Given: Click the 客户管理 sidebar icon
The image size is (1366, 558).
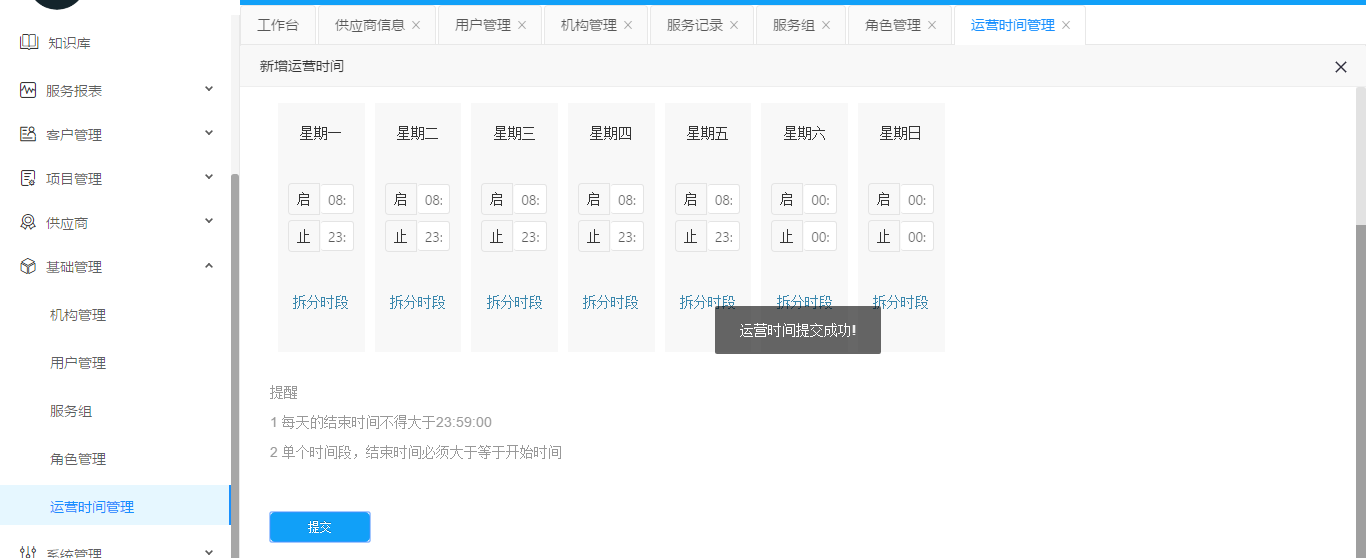Looking at the screenshot, I should tap(28, 134).
